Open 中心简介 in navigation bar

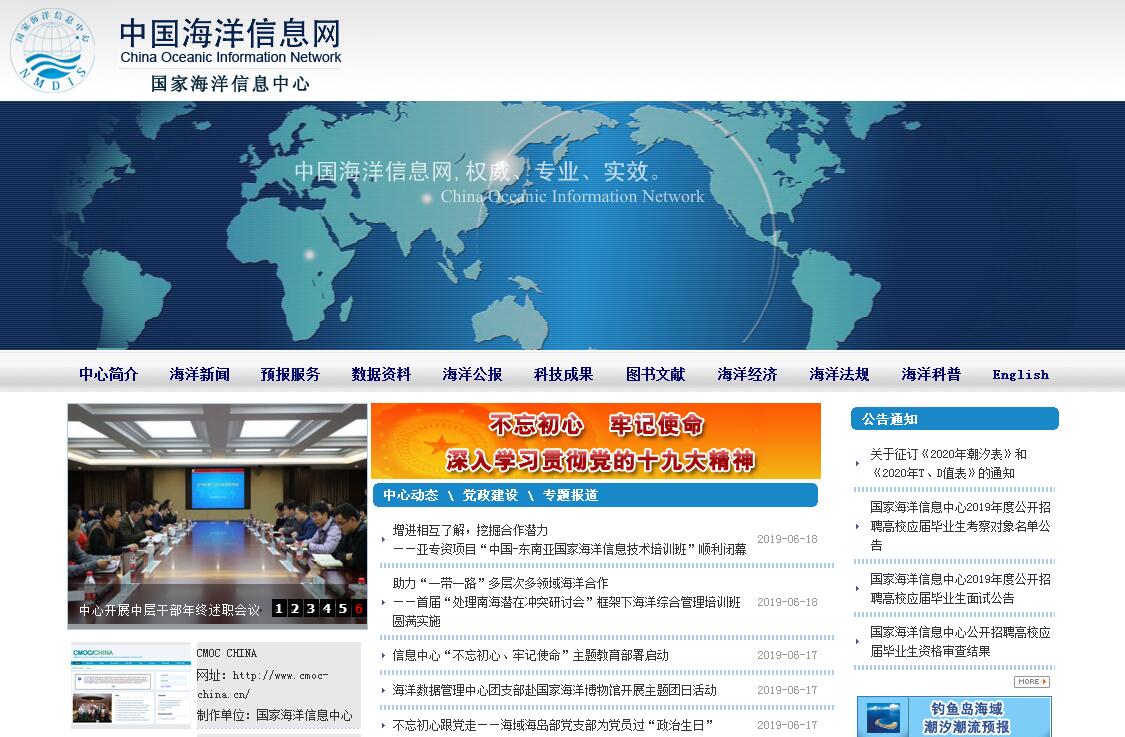pos(109,374)
